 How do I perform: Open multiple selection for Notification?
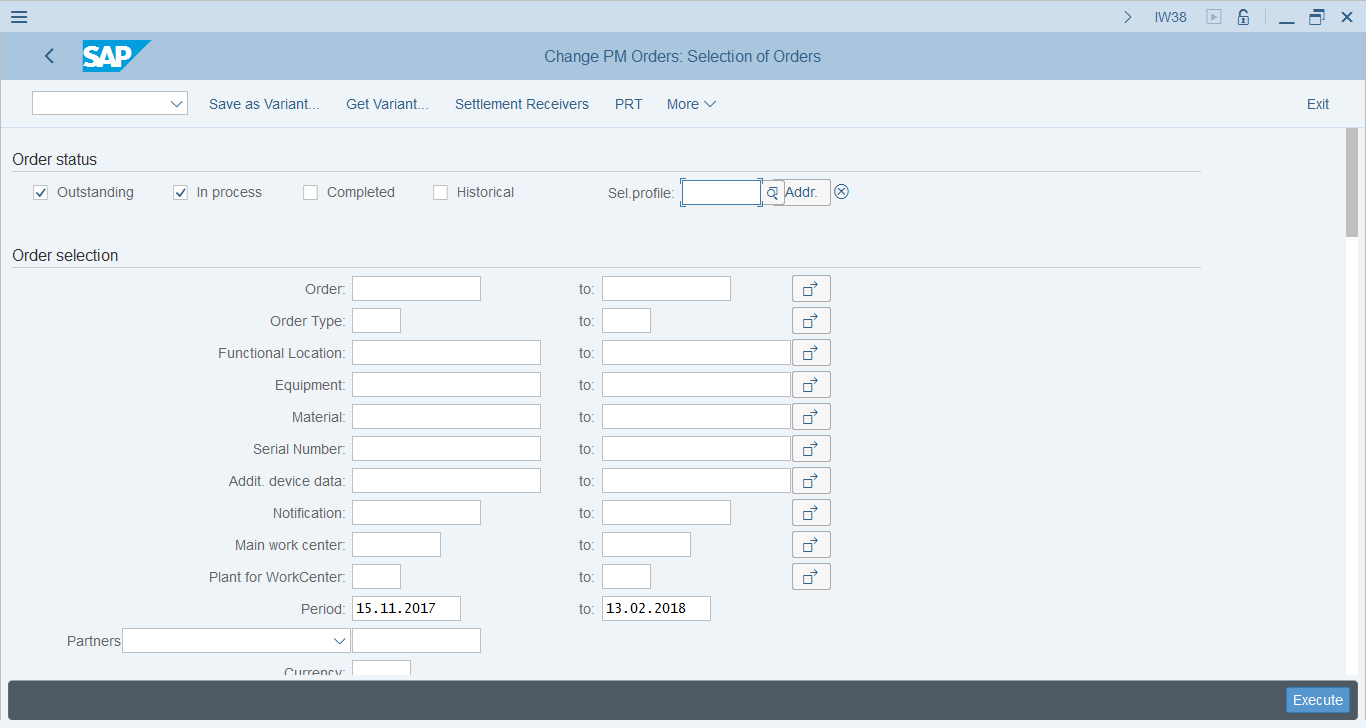[x=811, y=512]
